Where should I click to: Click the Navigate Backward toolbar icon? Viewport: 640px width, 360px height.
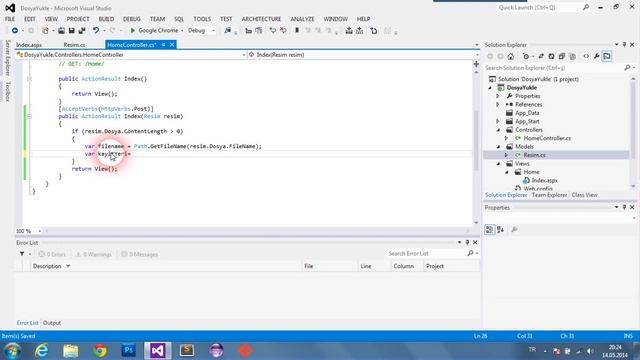click(x=15, y=31)
